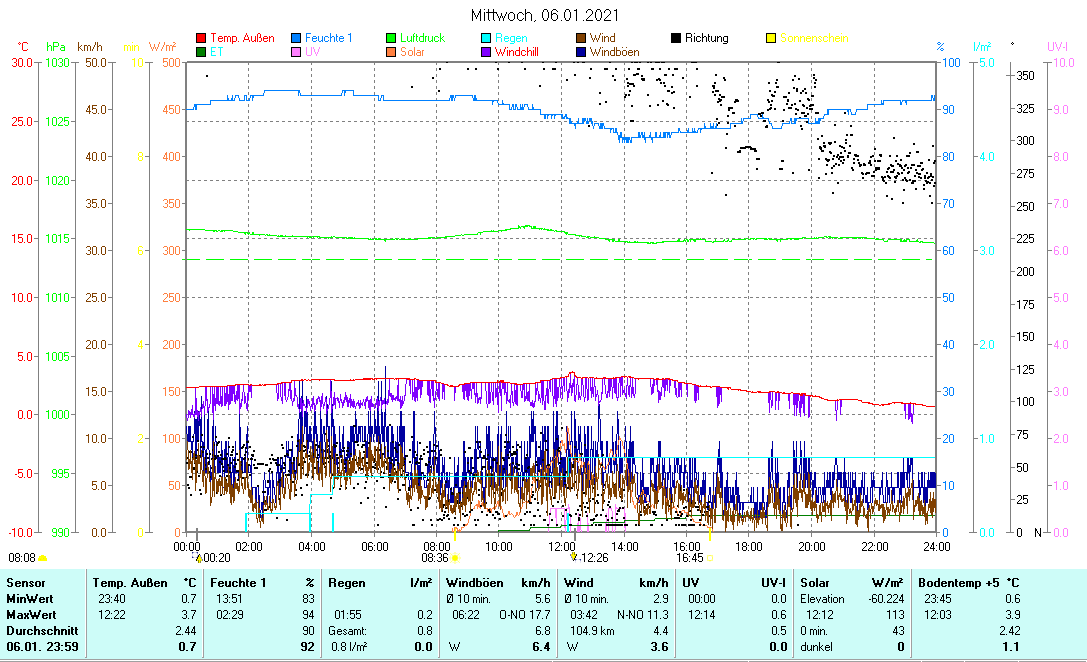This screenshot has width=1087, height=662.
Task: Click the black Richtung legend square
Action: pyautogui.click(x=676, y=39)
